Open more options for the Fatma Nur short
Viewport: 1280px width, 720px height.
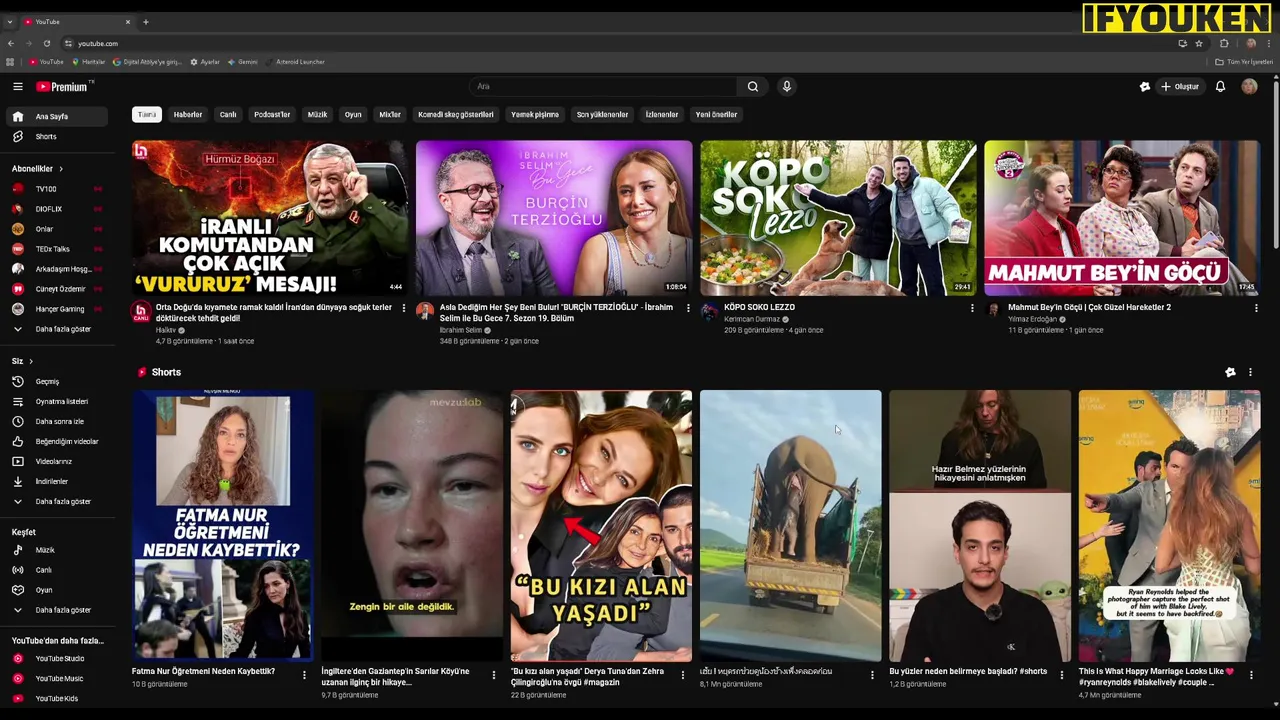[x=304, y=675]
